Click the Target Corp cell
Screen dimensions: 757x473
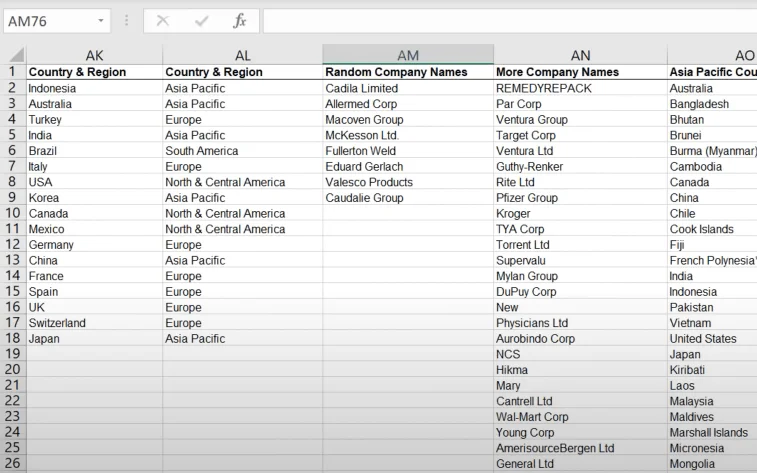point(580,135)
